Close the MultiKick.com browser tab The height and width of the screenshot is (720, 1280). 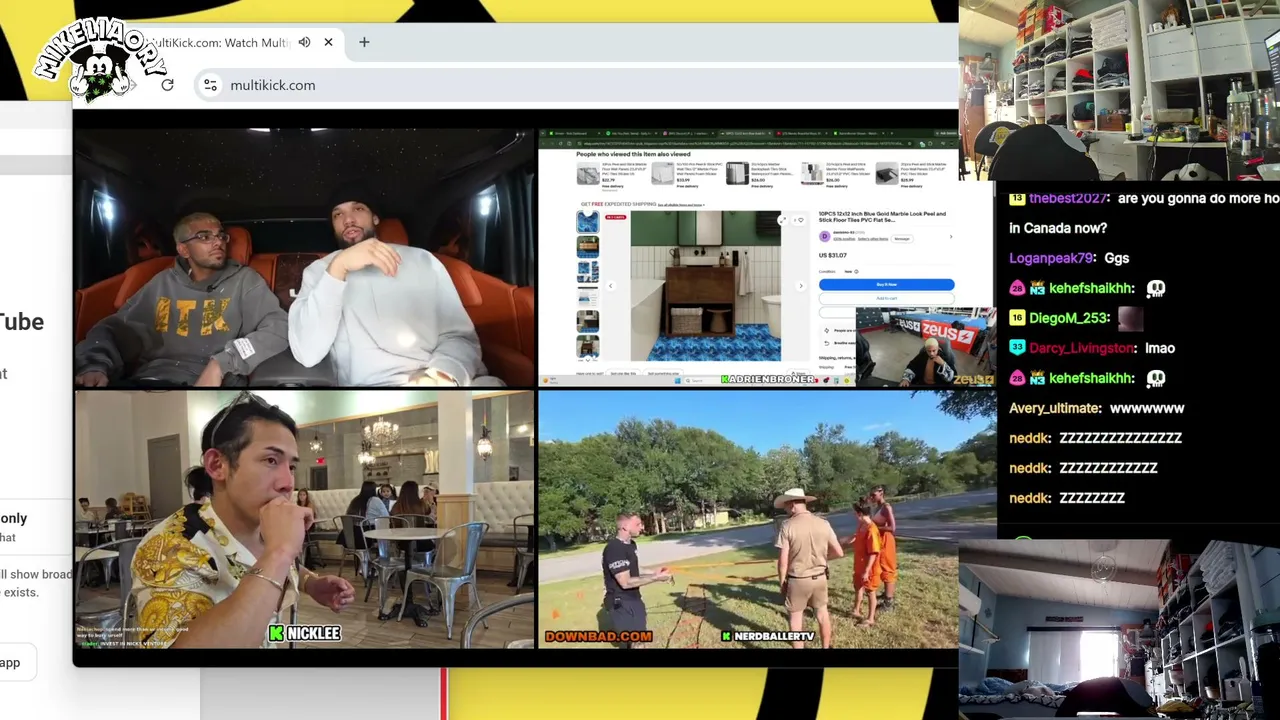point(328,42)
